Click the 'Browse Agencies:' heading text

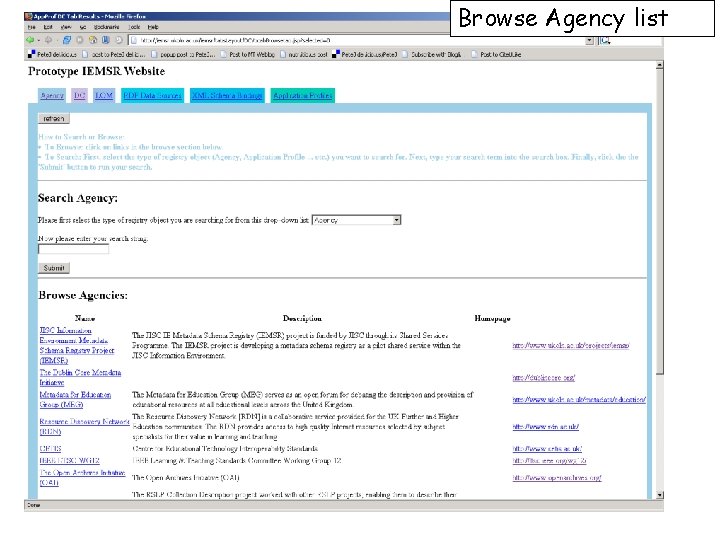83,295
